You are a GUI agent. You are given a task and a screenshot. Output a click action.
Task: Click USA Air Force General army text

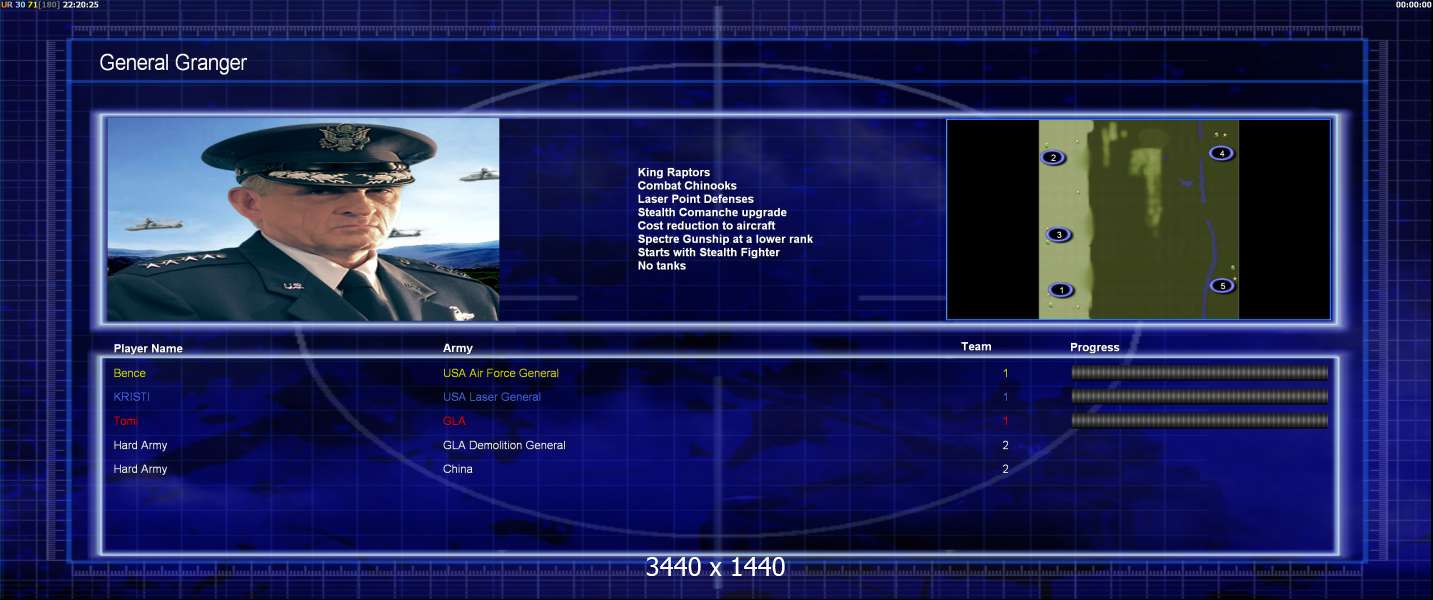[501, 373]
